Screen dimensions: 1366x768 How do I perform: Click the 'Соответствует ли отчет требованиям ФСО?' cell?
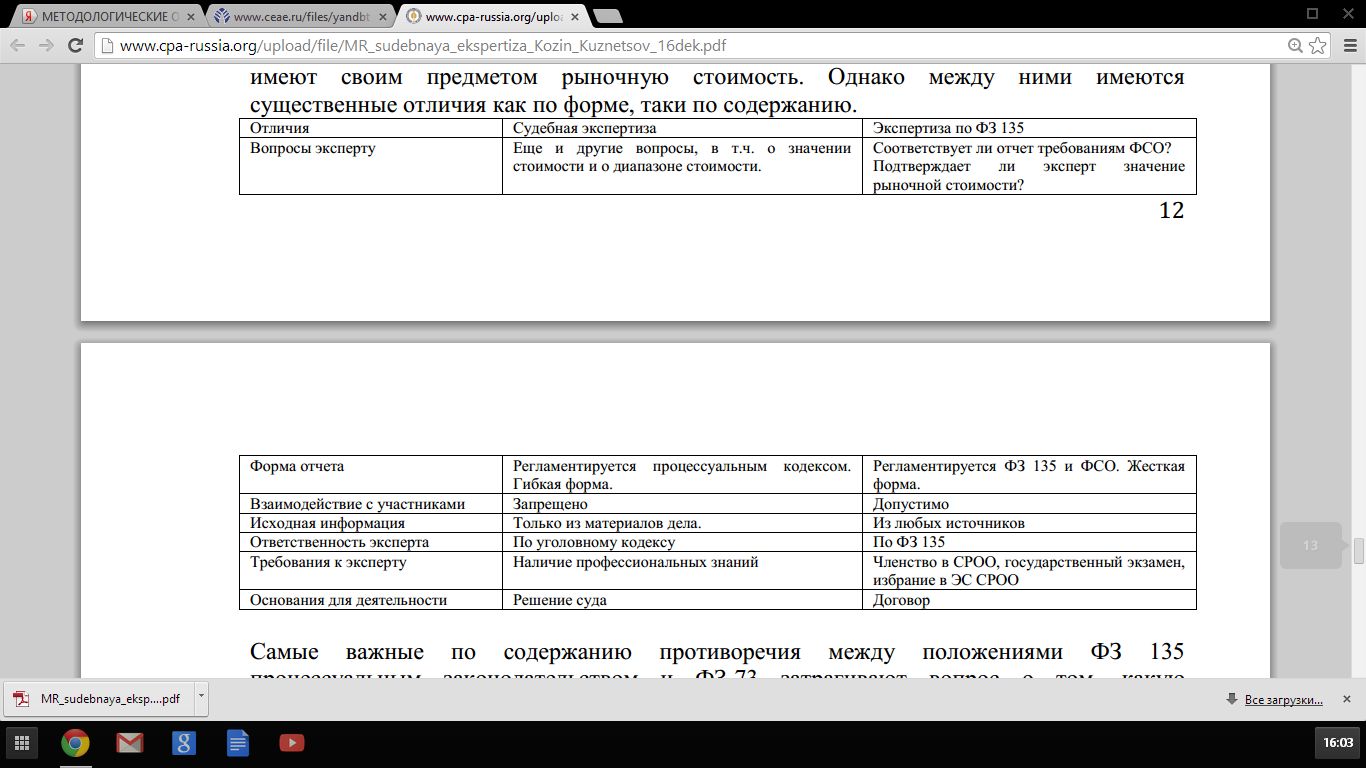click(1029, 166)
